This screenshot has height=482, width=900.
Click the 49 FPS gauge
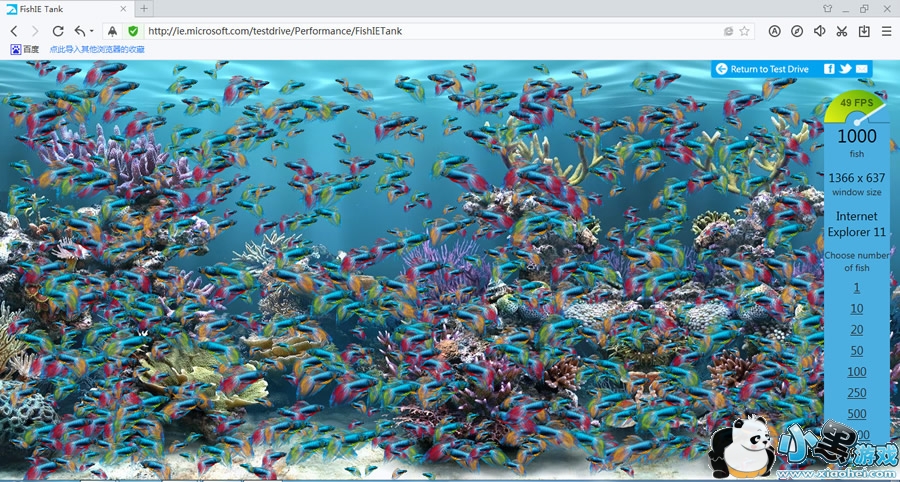point(856,107)
